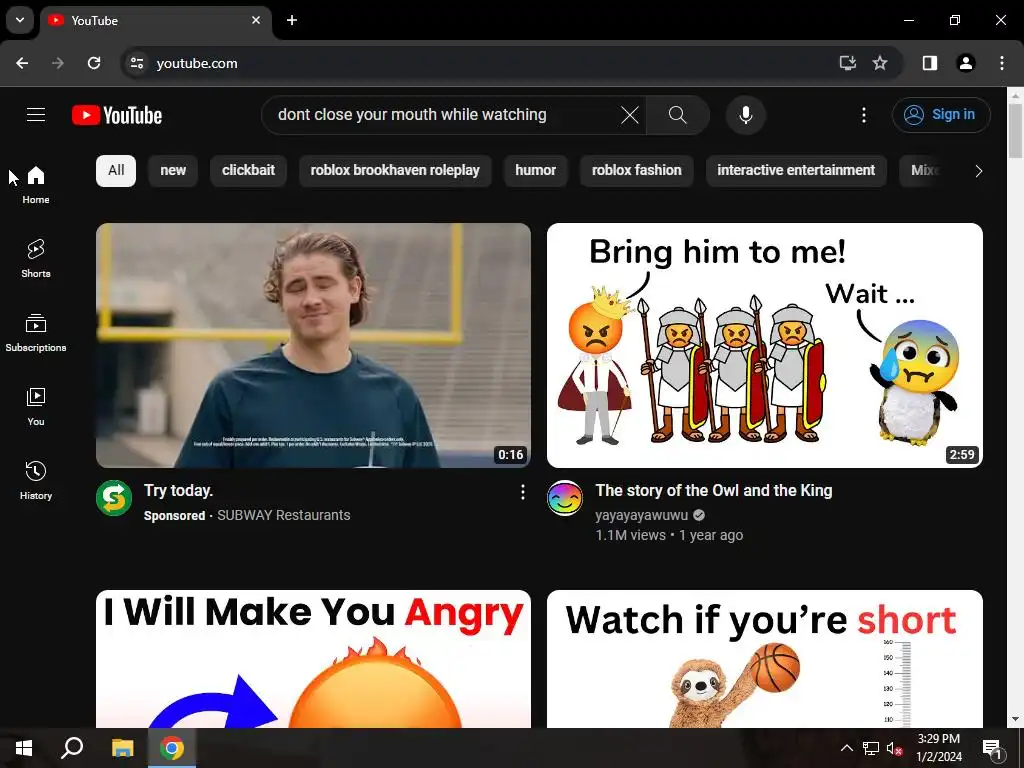Click the Sign in button
This screenshot has width=1024, height=768.
point(941,115)
